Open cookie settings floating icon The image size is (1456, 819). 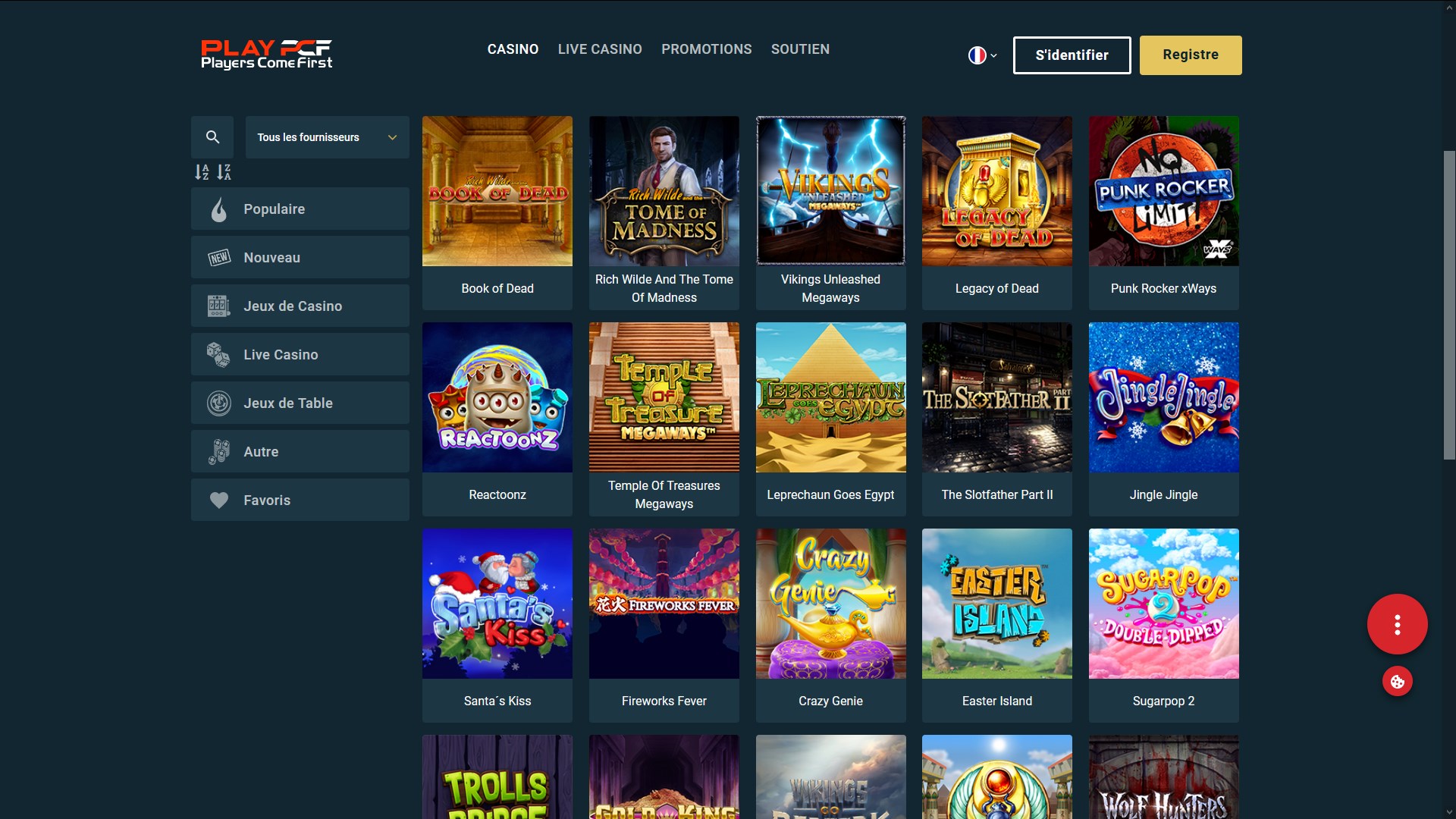[1397, 682]
